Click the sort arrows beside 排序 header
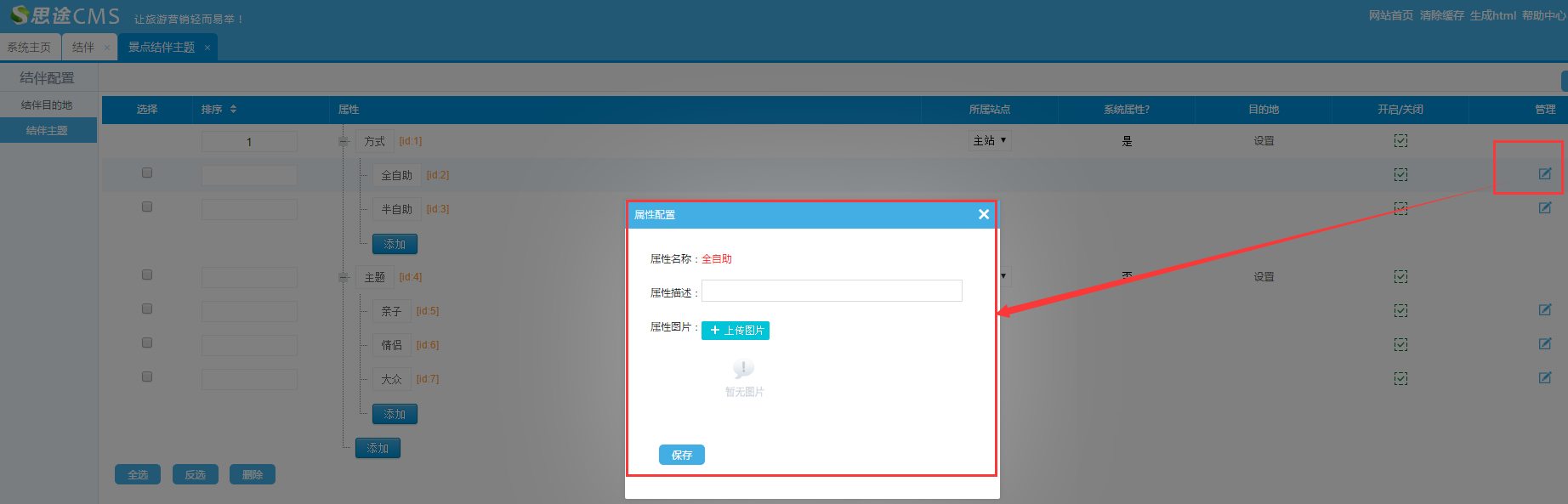The image size is (1568, 504). (233, 110)
